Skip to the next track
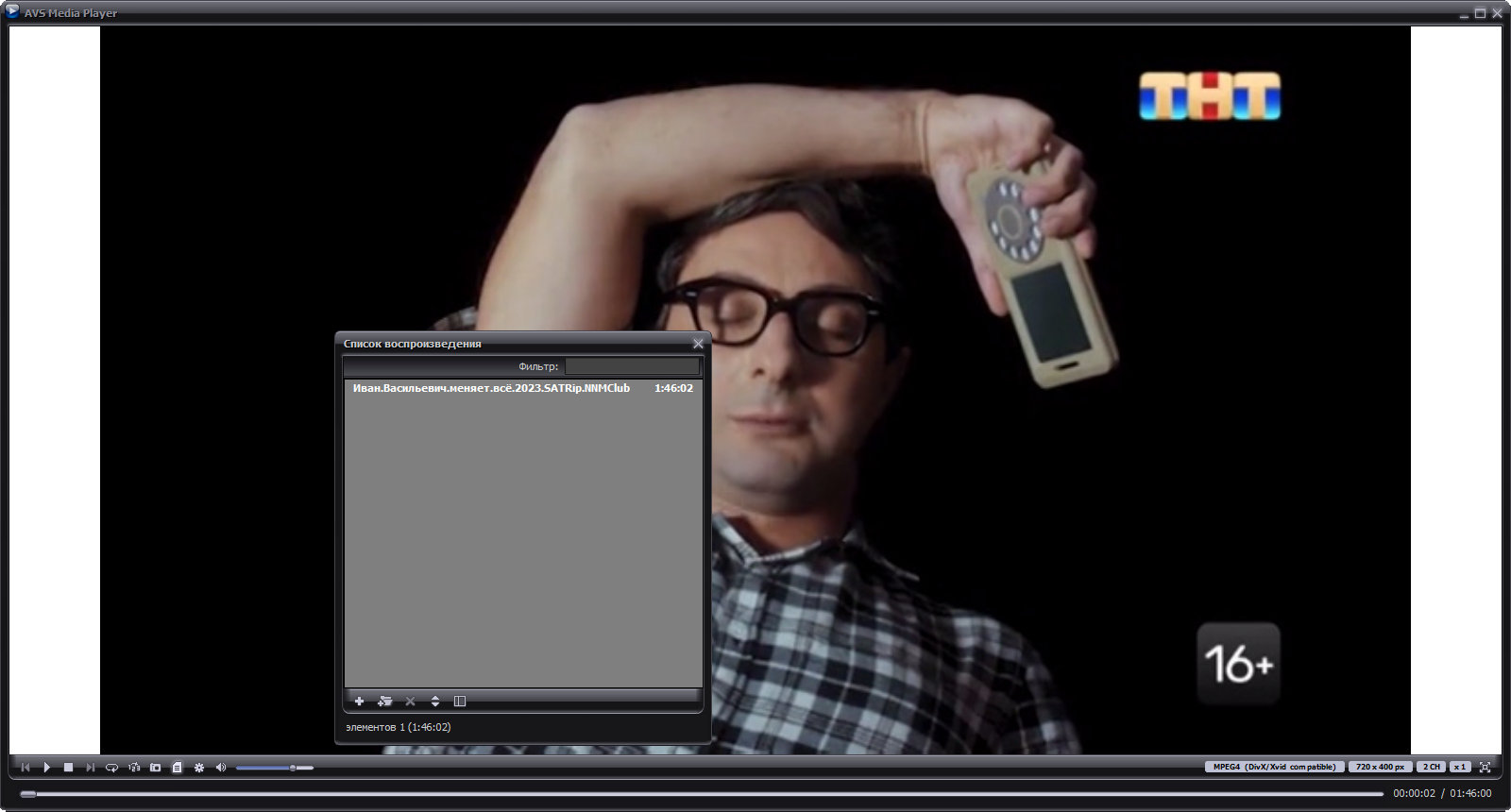 (90, 768)
